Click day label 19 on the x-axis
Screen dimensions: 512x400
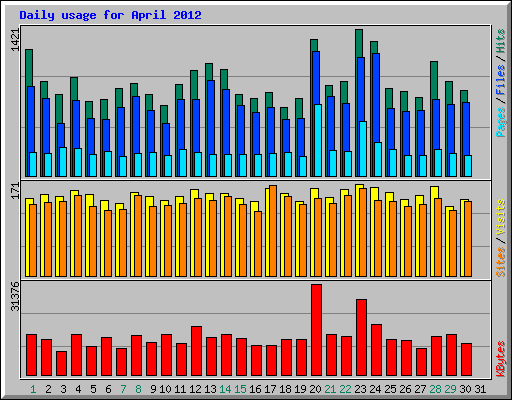300,389
